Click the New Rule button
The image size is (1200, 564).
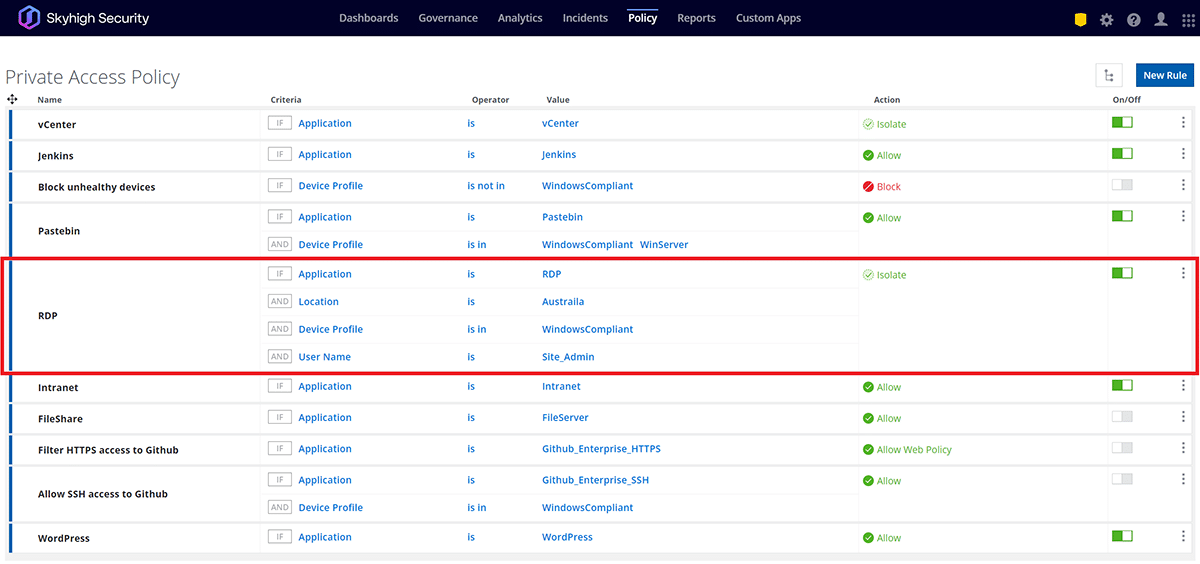tap(1164, 75)
